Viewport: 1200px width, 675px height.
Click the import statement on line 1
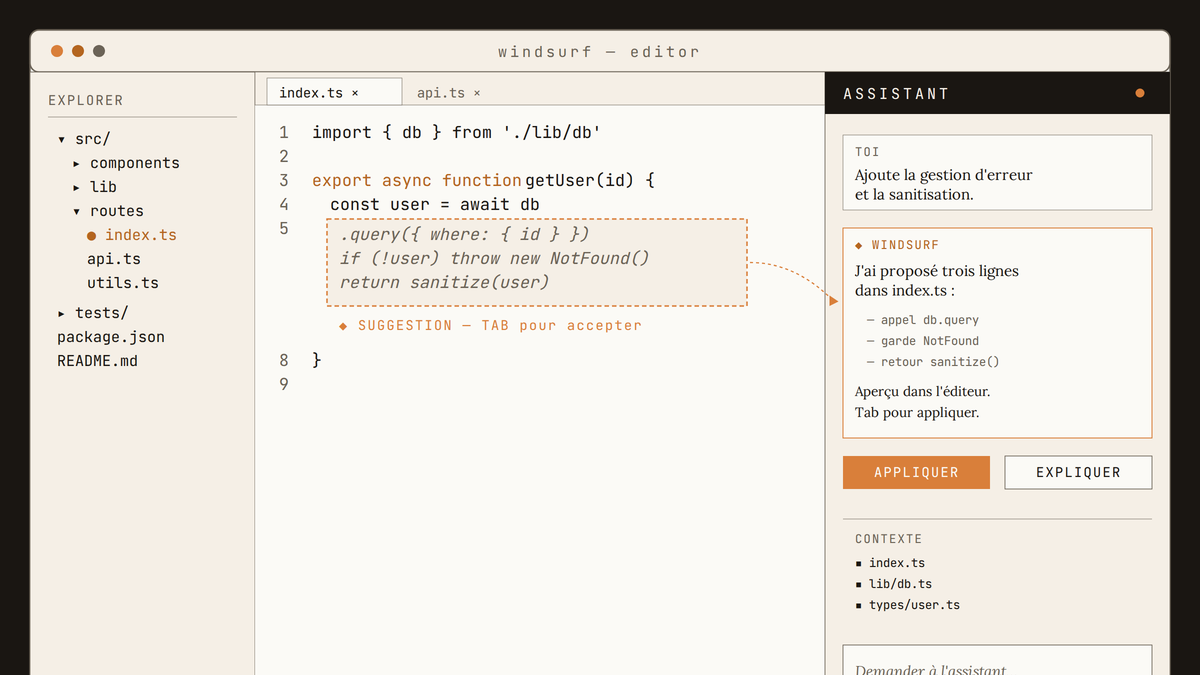point(456,132)
